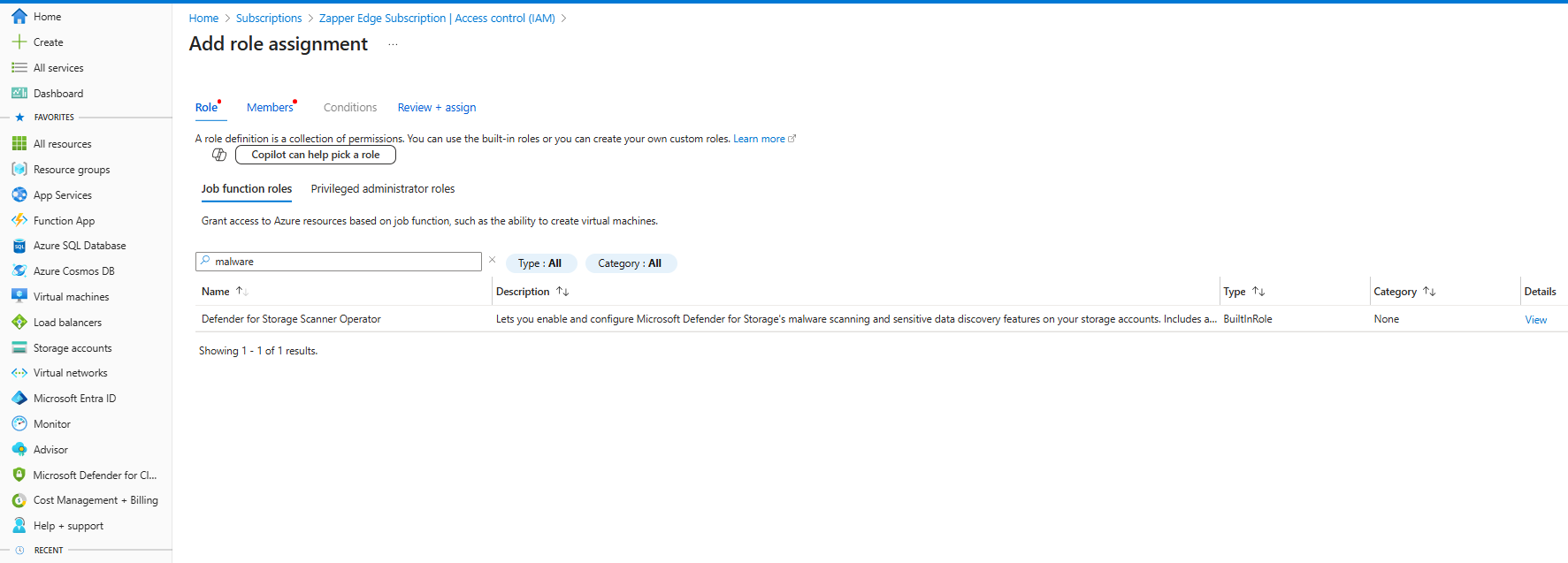Open Zapper Edge Subscription breadcrumb
1568x563 pixels.
point(437,19)
